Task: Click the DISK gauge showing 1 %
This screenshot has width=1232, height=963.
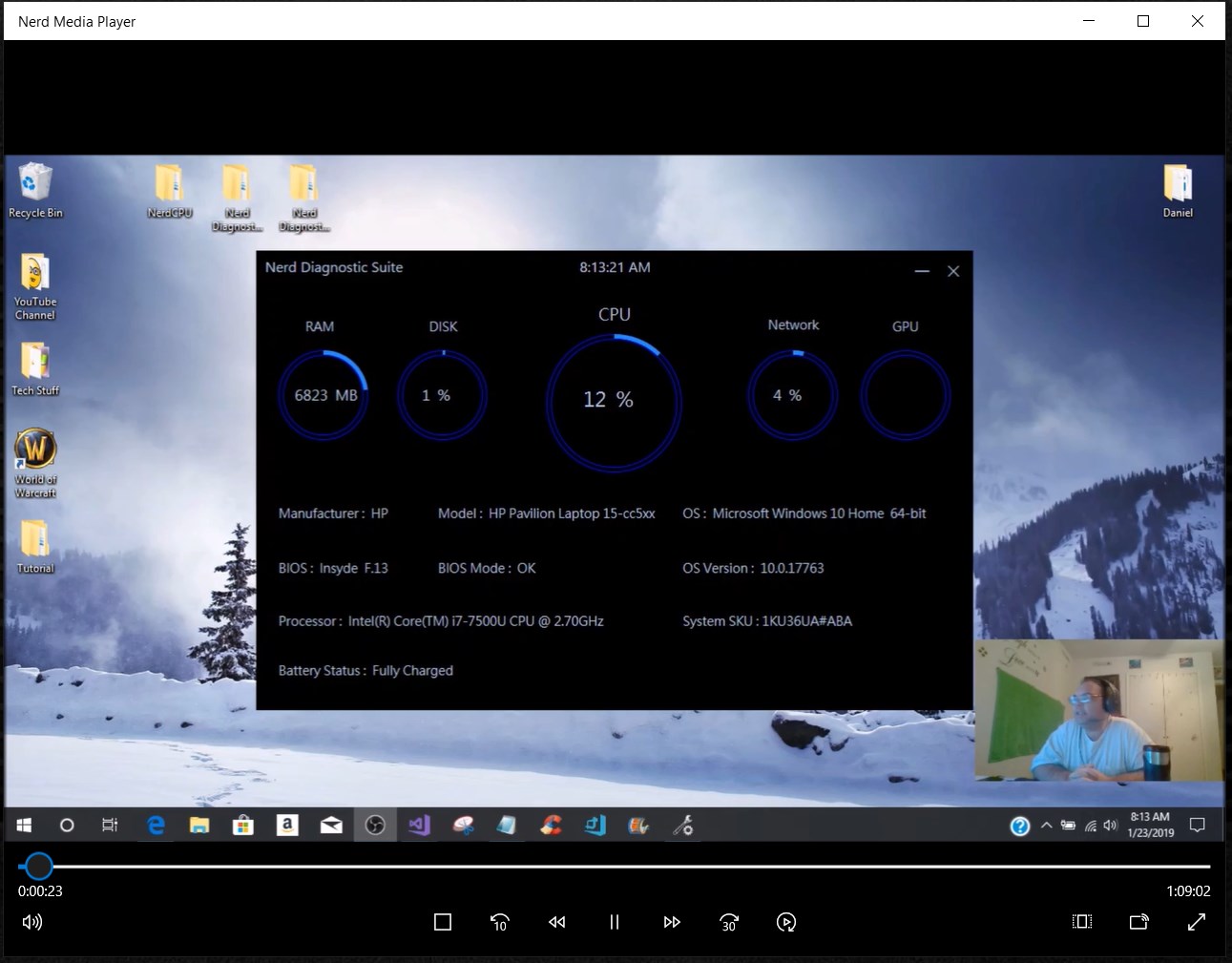Action: tap(442, 395)
